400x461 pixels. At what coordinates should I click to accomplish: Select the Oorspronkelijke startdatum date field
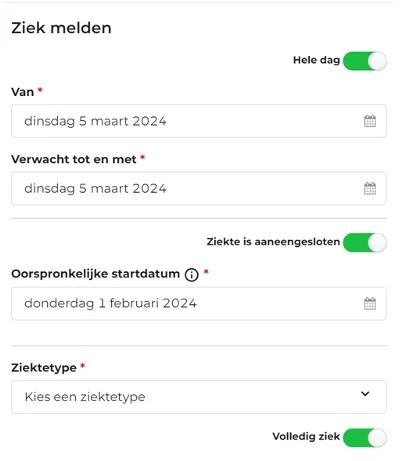click(x=199, y=303)
